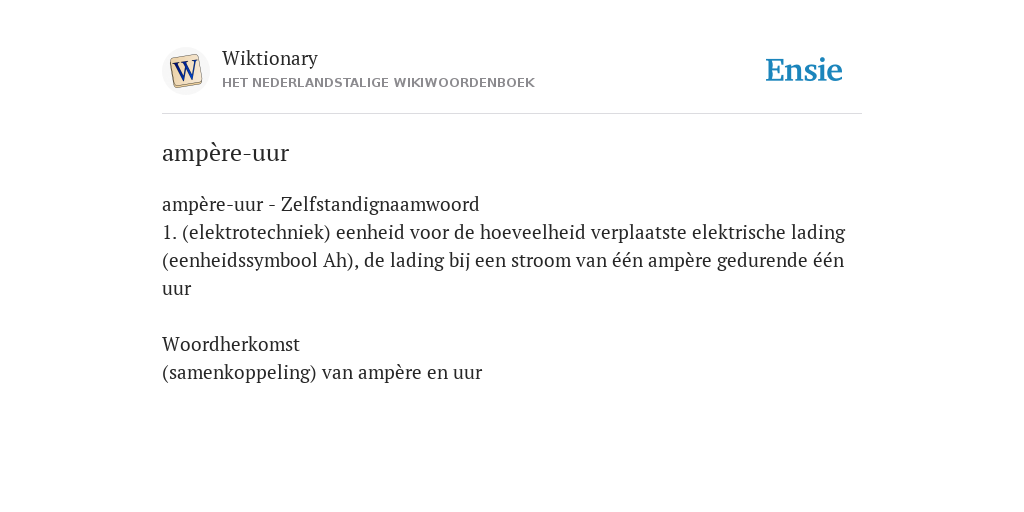Click the number '1.' starting the definition

pos(169,232)
